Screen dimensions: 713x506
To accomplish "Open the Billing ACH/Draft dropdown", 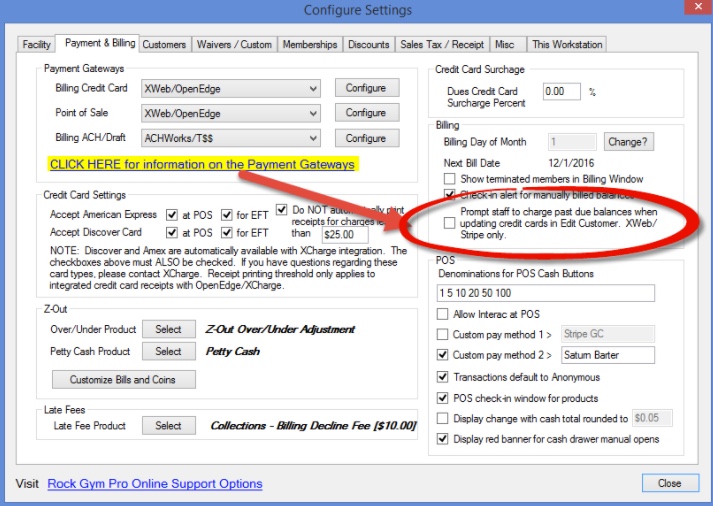I will click(231, 138).
